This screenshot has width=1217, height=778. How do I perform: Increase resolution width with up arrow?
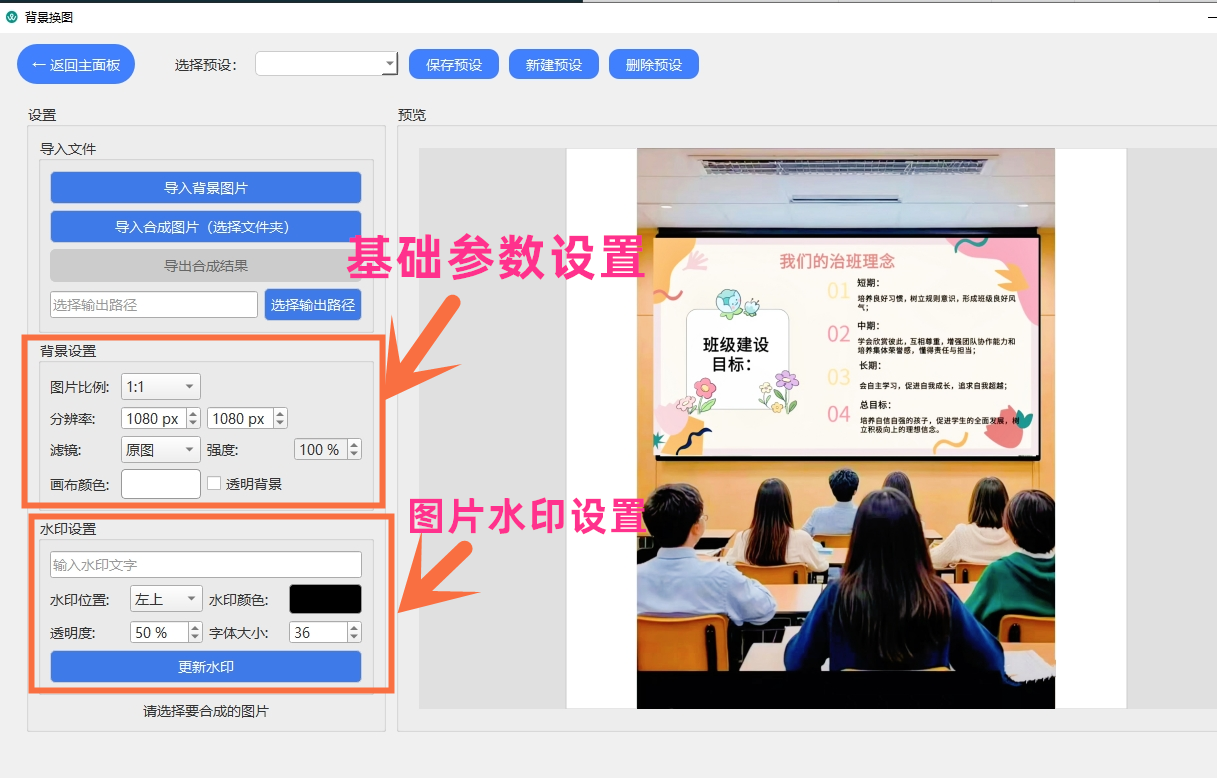pos(194,413)
